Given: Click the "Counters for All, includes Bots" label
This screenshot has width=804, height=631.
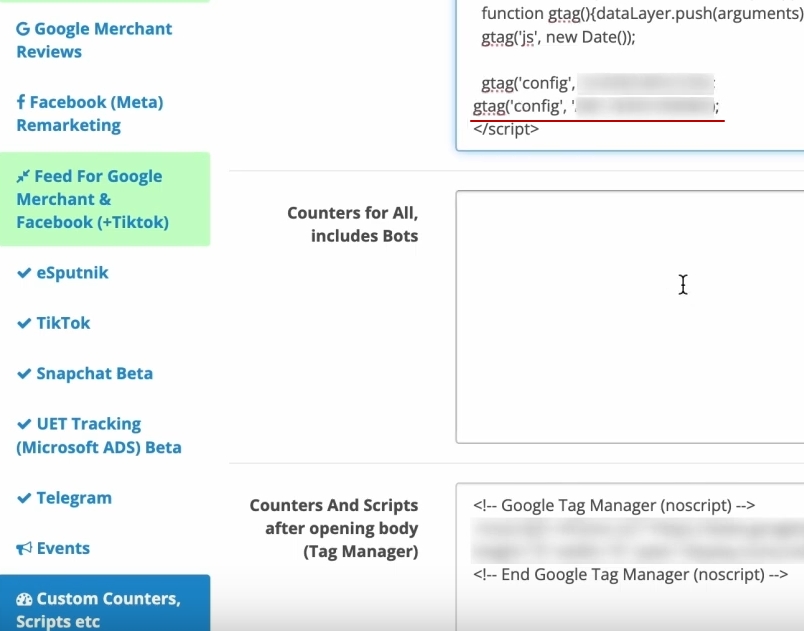Looking at the screenshot, I should coord(352,224).
